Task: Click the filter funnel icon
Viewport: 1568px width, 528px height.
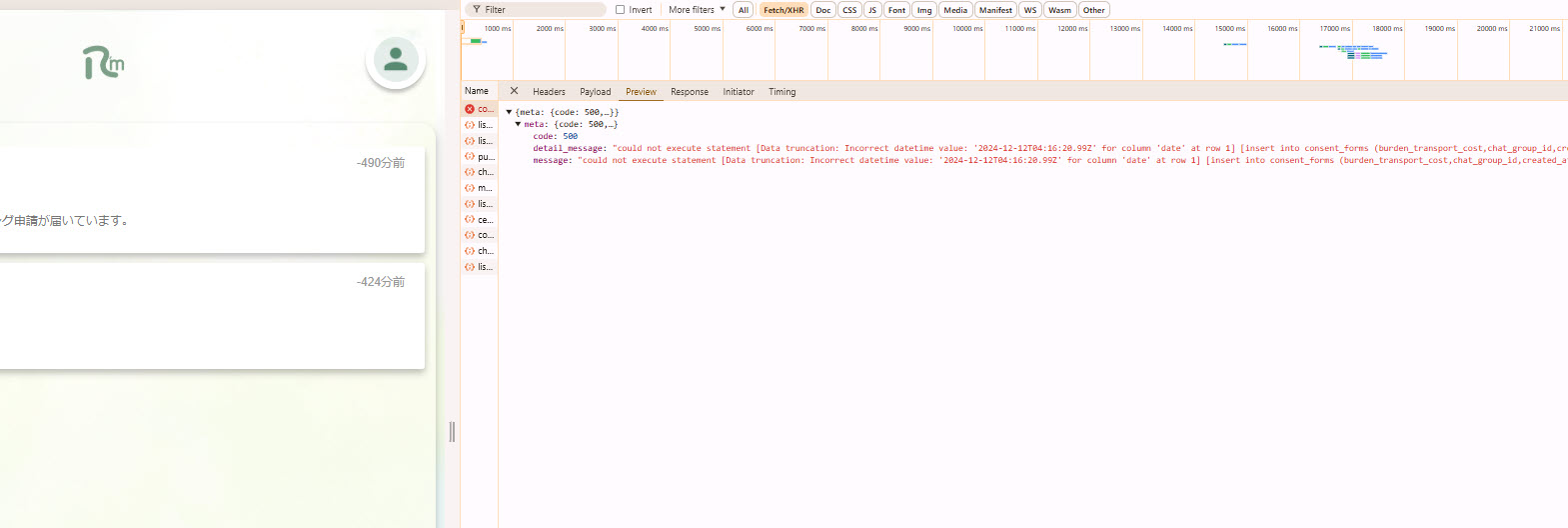Action: pyautogui.click(x=477, y=10)
